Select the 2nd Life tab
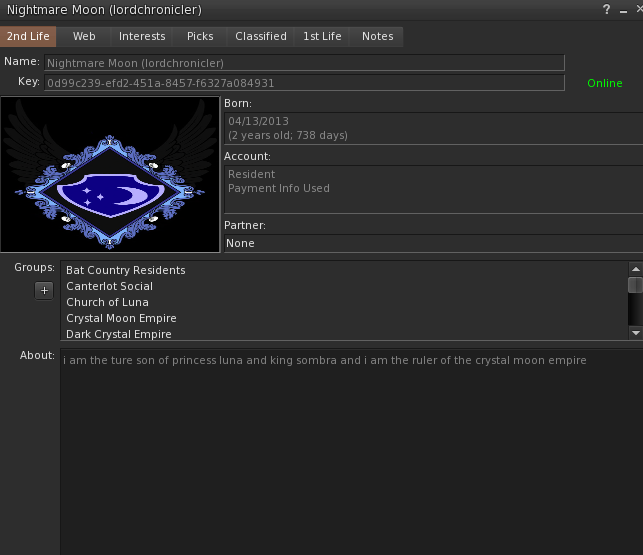Image resolution: width=643 pixels, height=555 pixels. [x=28, y=36]
